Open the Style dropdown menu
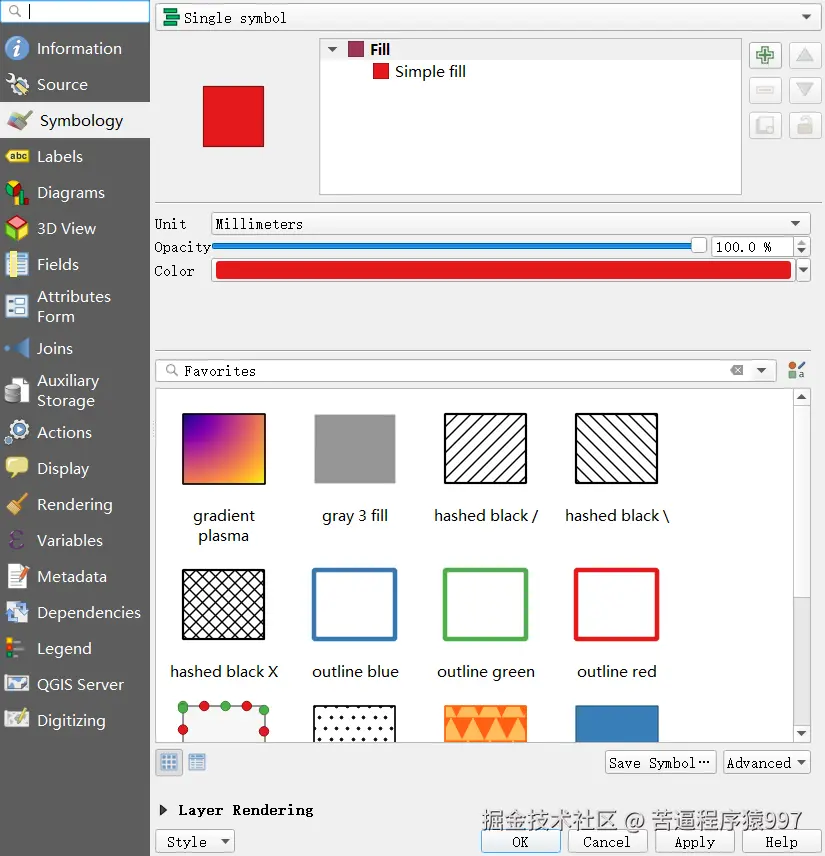The image size is (825, 856). click(195, 841)
